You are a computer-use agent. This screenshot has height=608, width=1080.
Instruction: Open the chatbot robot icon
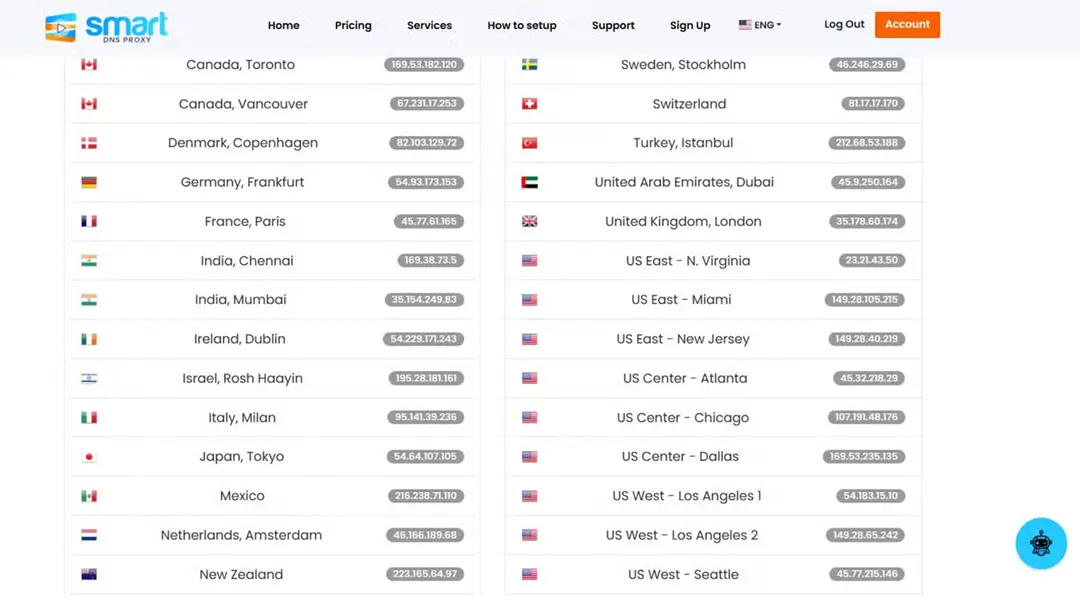(x=1041, y=543)
